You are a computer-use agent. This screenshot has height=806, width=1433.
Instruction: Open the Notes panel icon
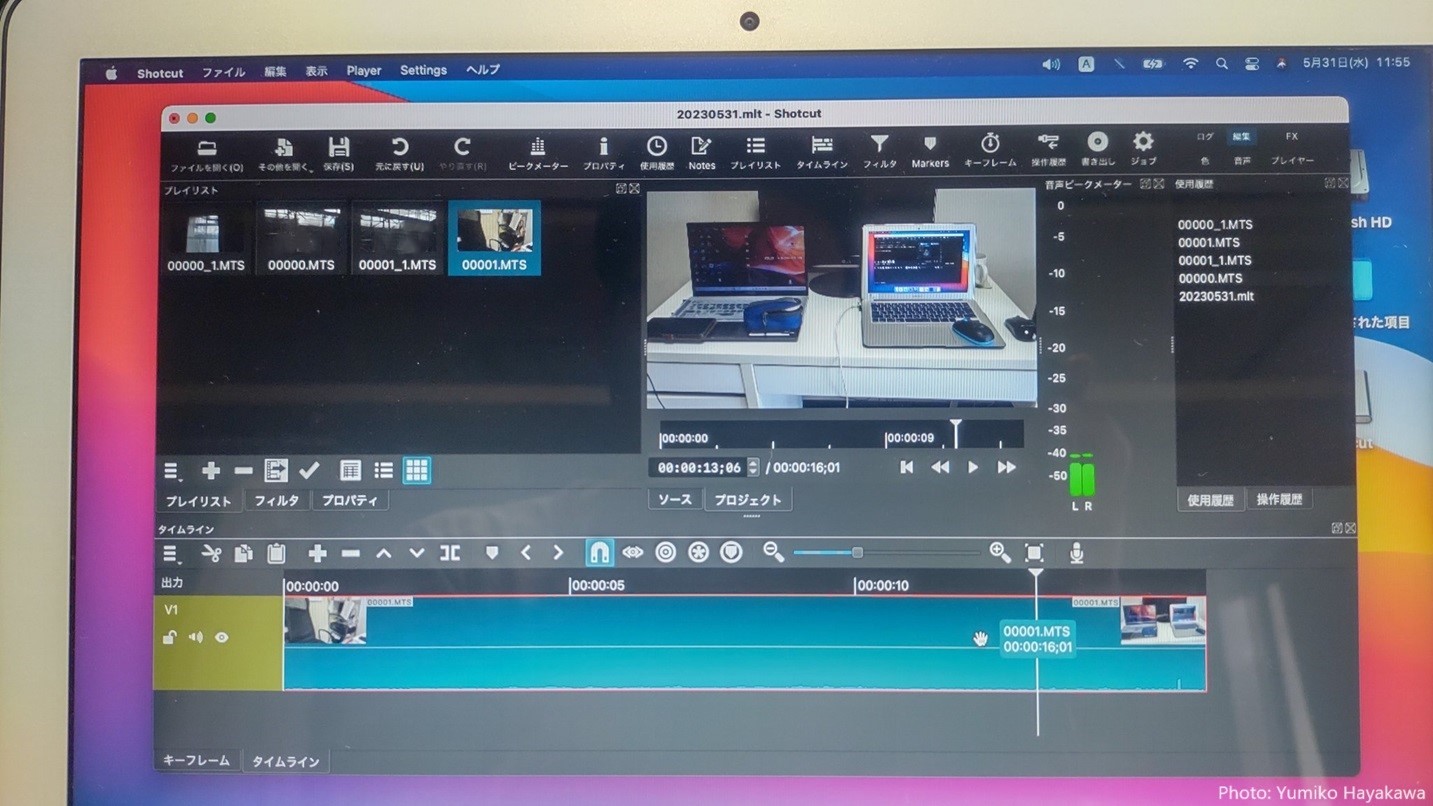coord(702,153)
